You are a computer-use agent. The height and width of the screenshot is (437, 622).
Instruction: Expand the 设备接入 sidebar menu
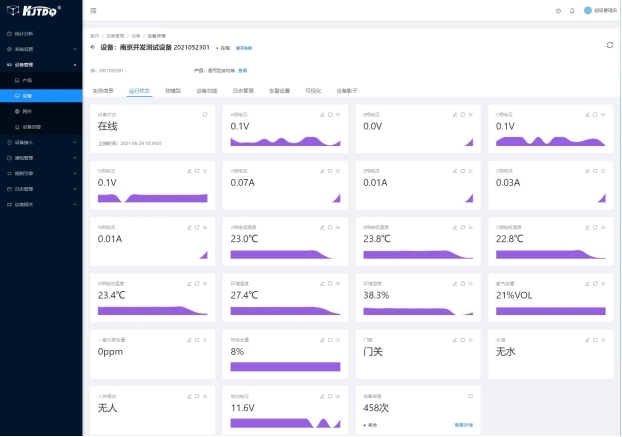(x=38, y=142)
